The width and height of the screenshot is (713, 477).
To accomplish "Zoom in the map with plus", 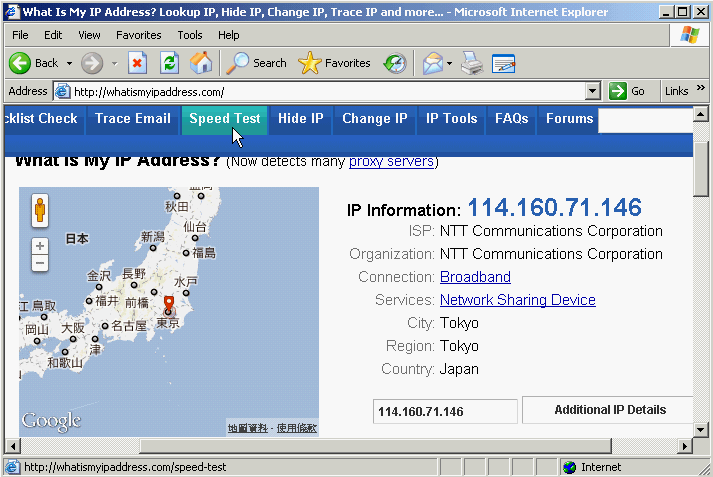I will (x=40, y=246).
